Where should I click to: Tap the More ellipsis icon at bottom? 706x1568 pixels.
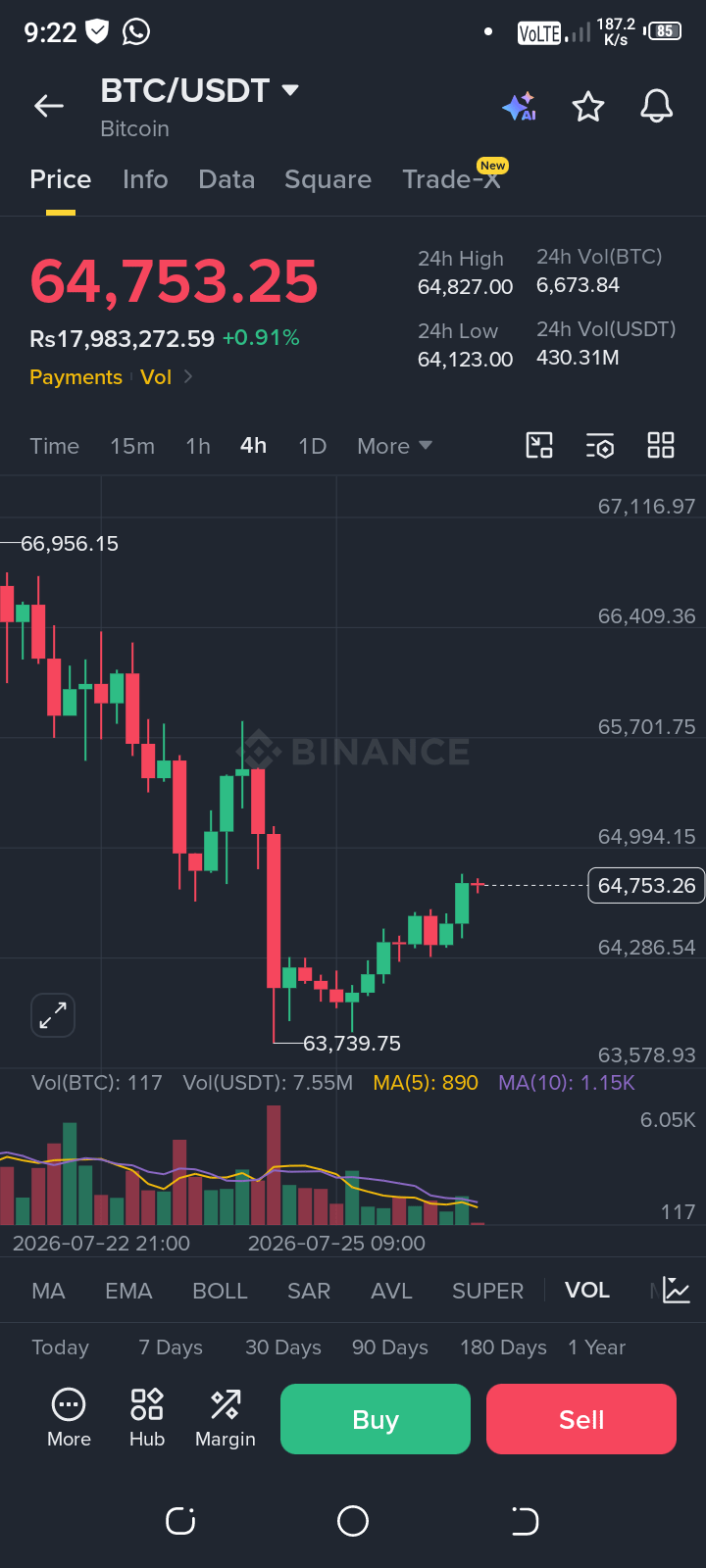69,1418
